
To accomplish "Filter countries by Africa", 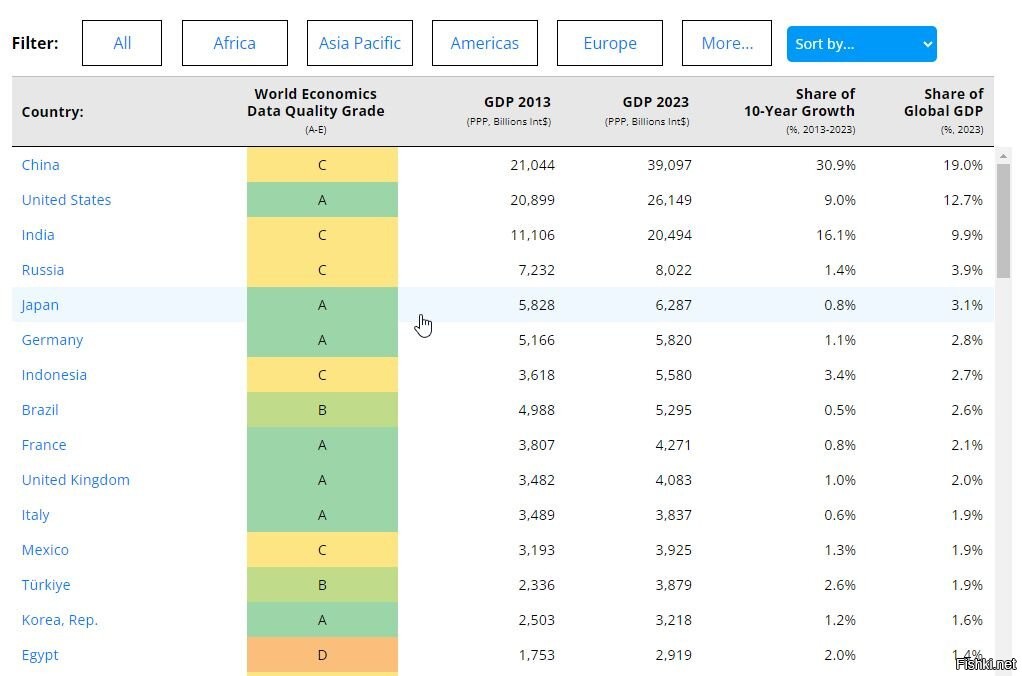I will coord(234,43).
